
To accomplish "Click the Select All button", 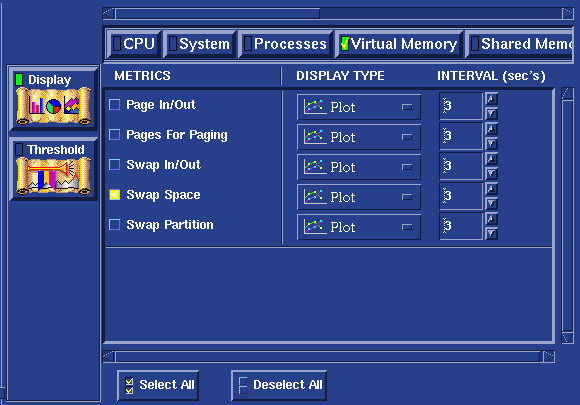I will pyautogui.click(x=158, y=385).
